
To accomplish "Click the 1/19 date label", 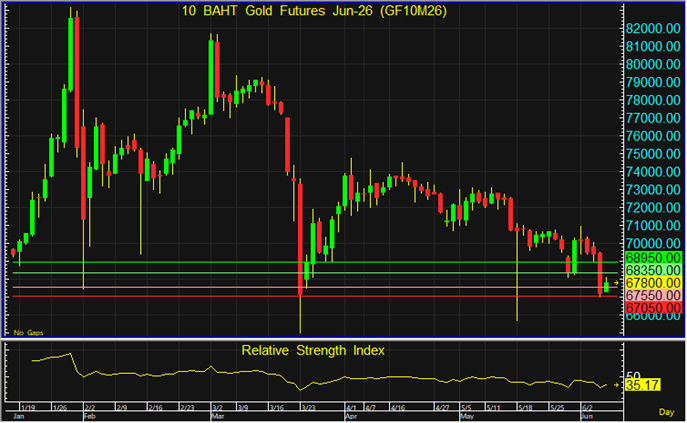I will 29,408.
